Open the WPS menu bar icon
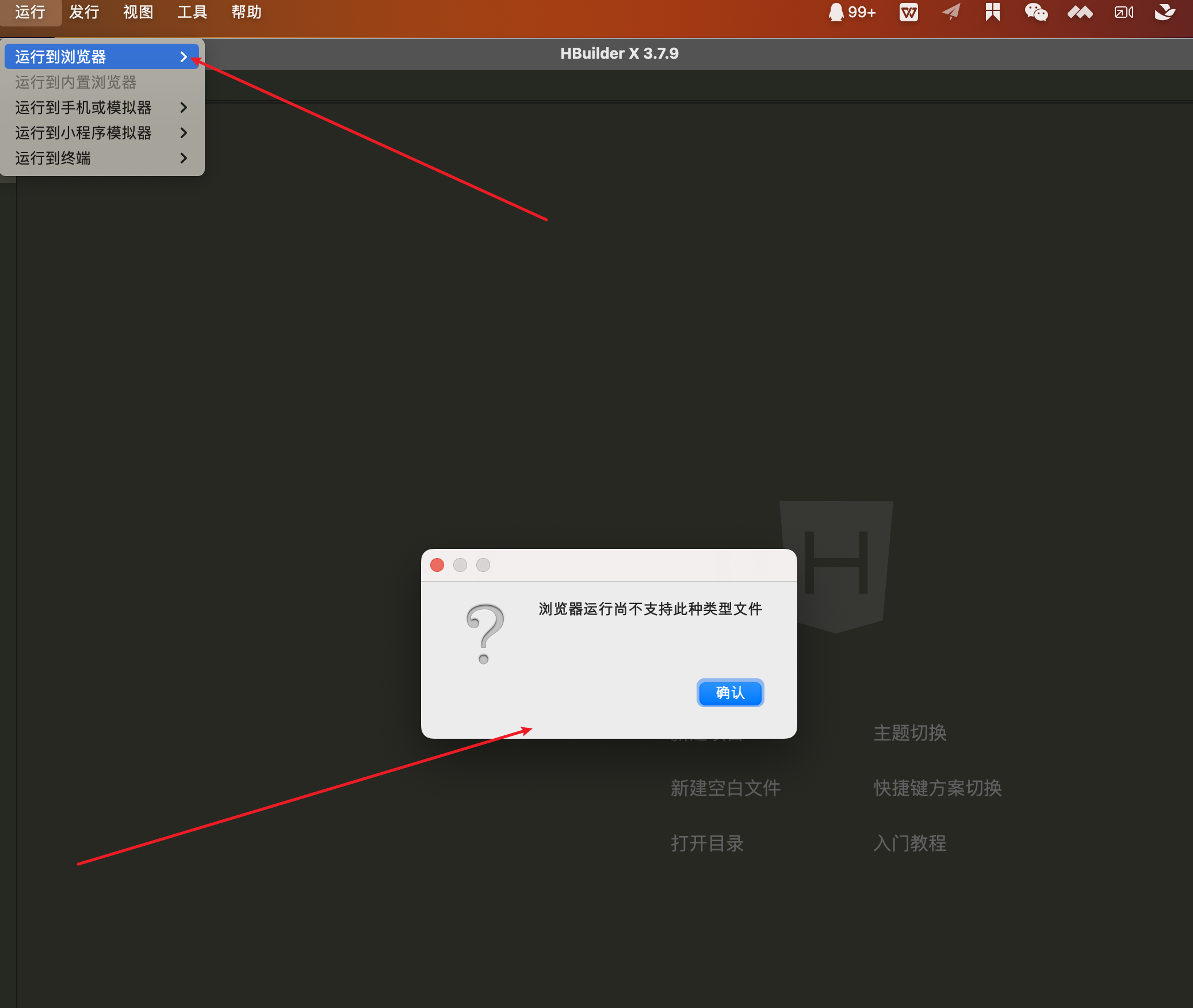Screen dimensions: 1193x1008 908,12
